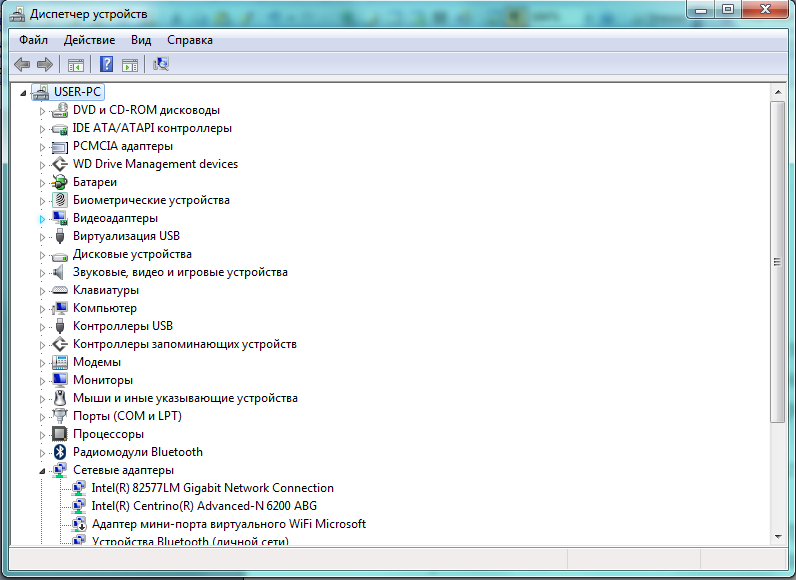Click the blue Help question mark icon
The height and width of the screenshot is (580, 796).
click(106, 65)
